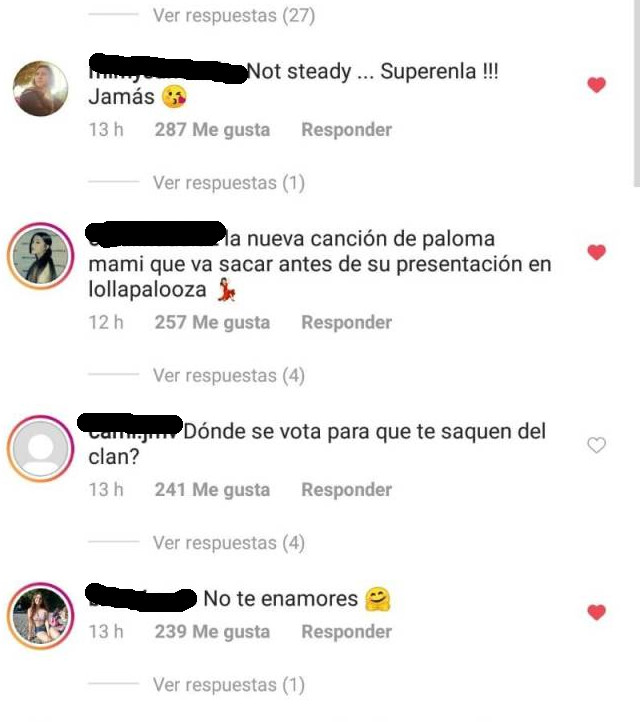
Task: Unlike the 'No te enamores' comment heart
Action: [x=596, y=612]
